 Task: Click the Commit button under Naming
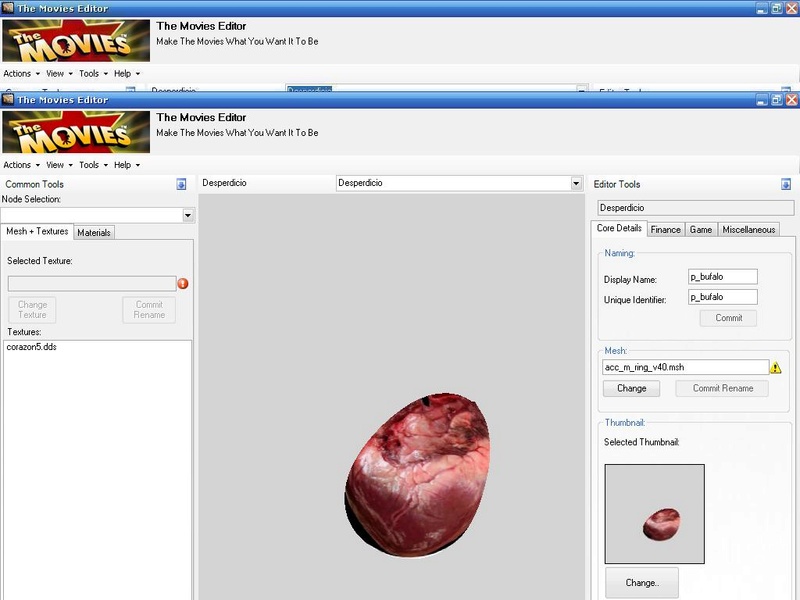click(729, 318)
